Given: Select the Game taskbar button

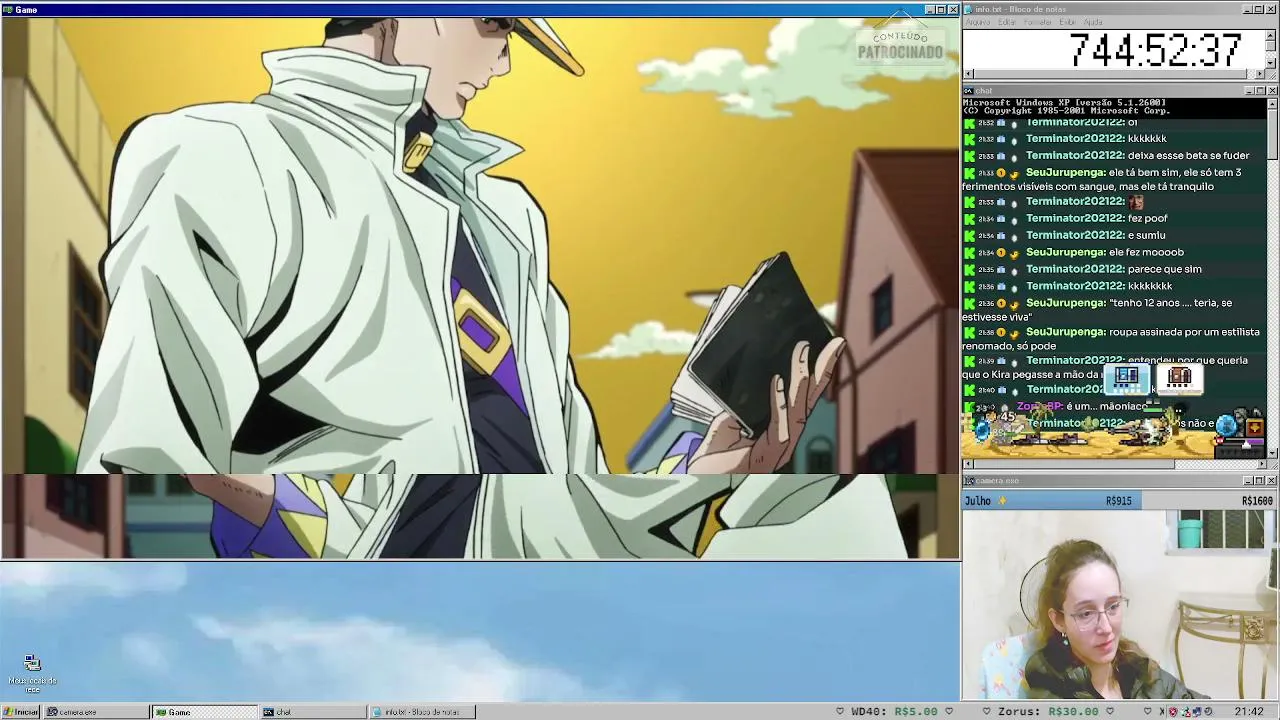Looking at the screenshot, I should (204, 712).
